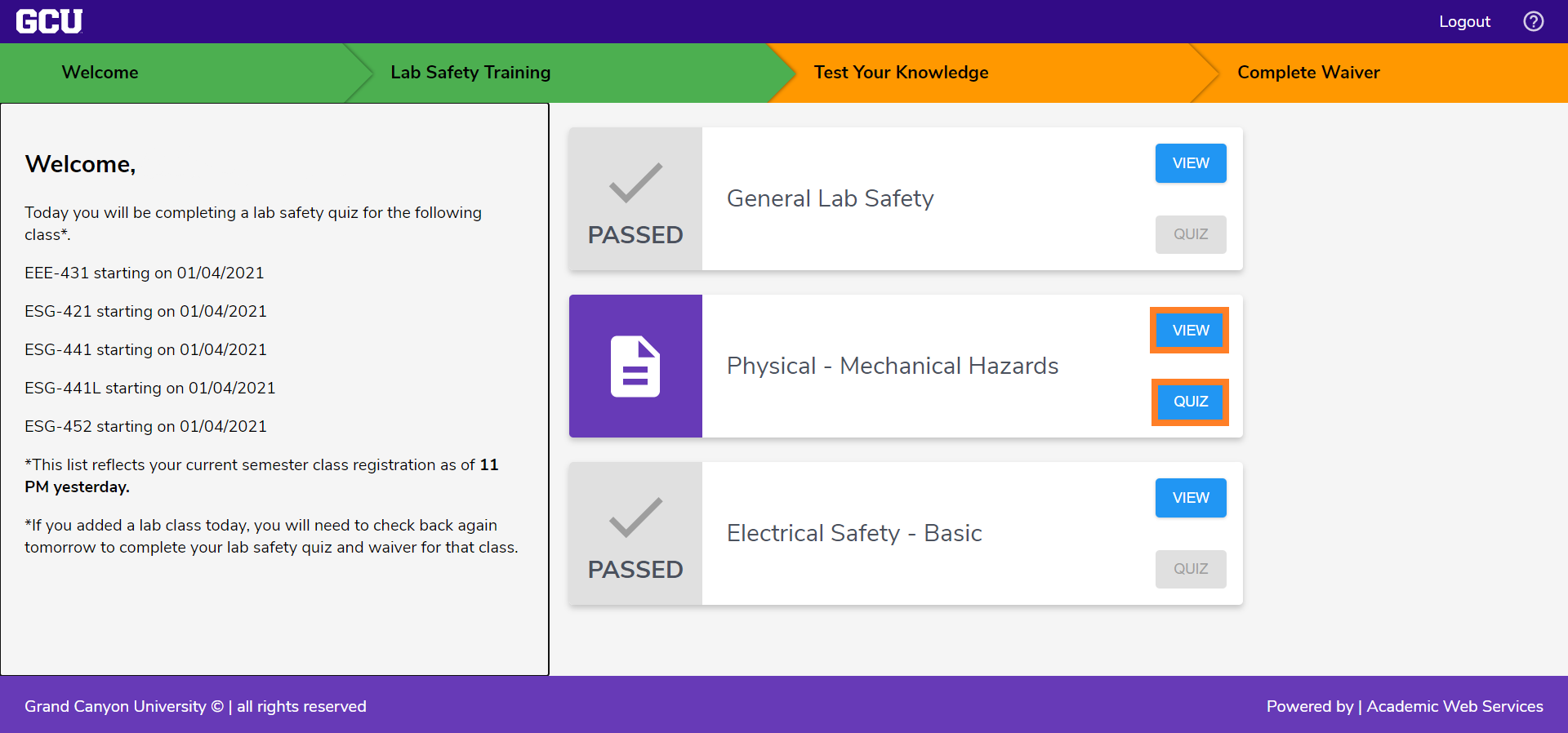View the General Lab Safety training

(1191, 163)
